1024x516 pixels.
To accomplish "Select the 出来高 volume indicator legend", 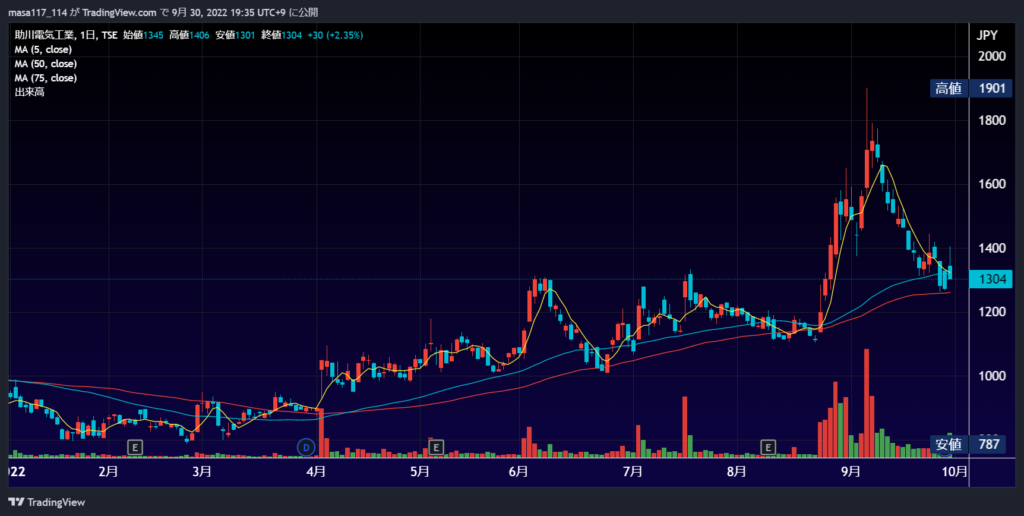I will coord(29,92).
